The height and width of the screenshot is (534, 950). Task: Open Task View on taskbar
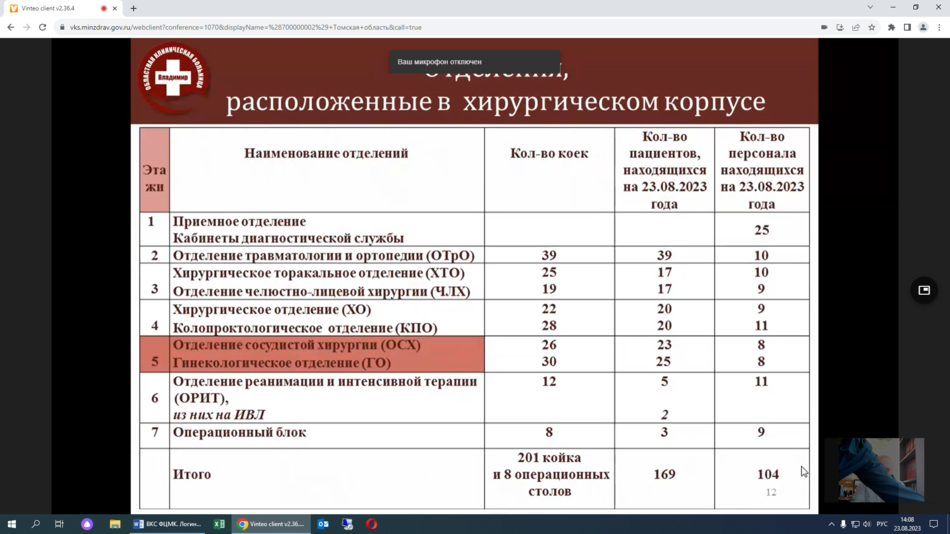click(x=59, y=524)
